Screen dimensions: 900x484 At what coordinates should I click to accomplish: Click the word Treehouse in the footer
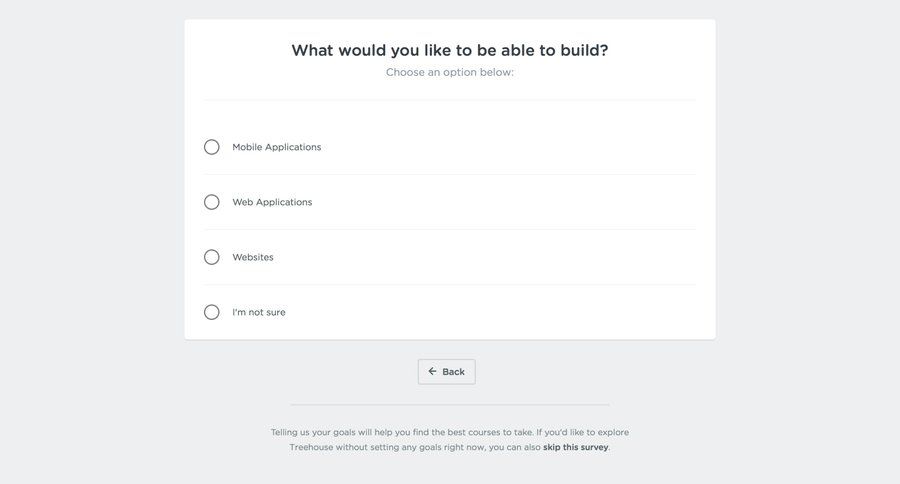pos(311,447)
